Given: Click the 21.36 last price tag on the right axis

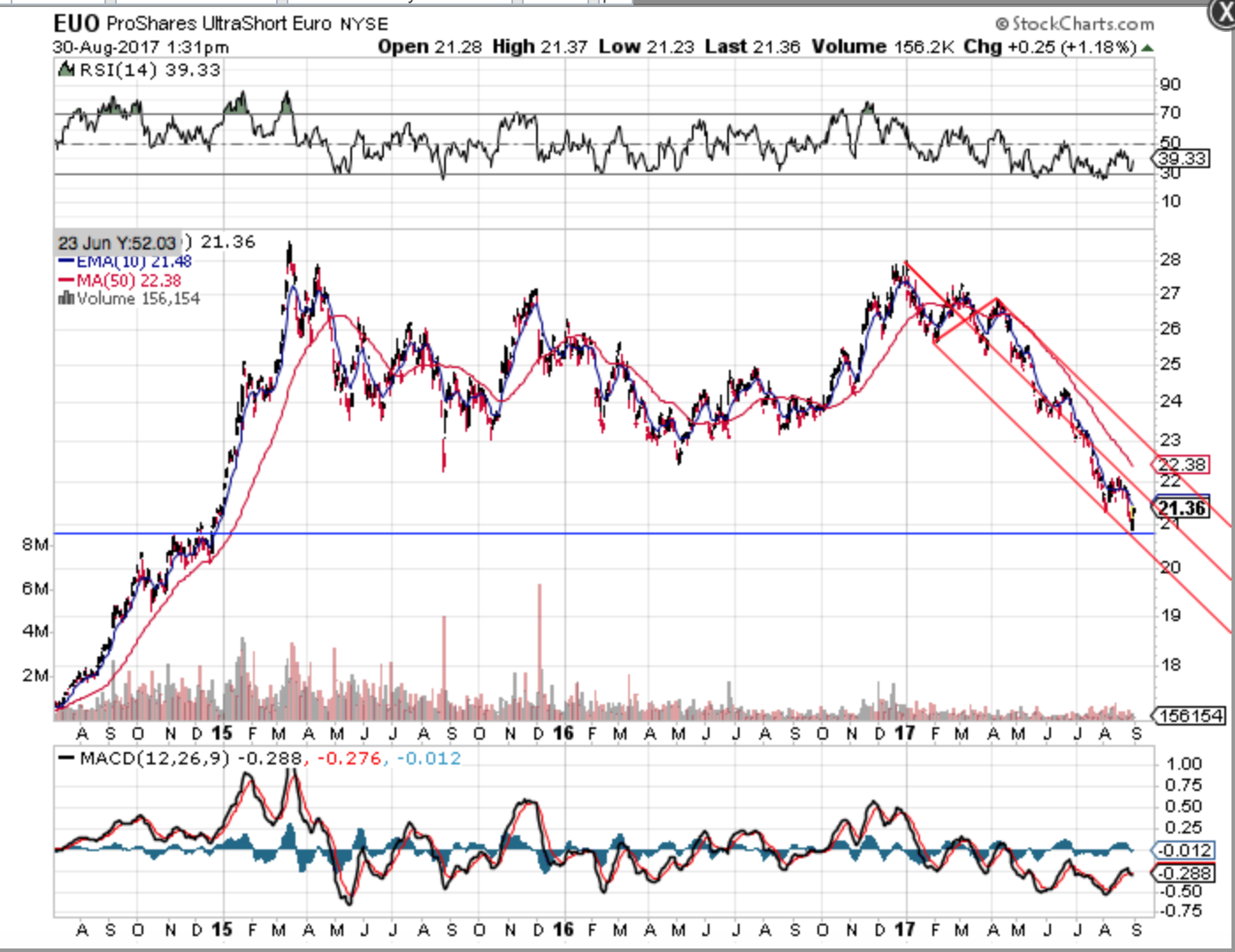Looking at the screenshot, I should pos(1180,508).
